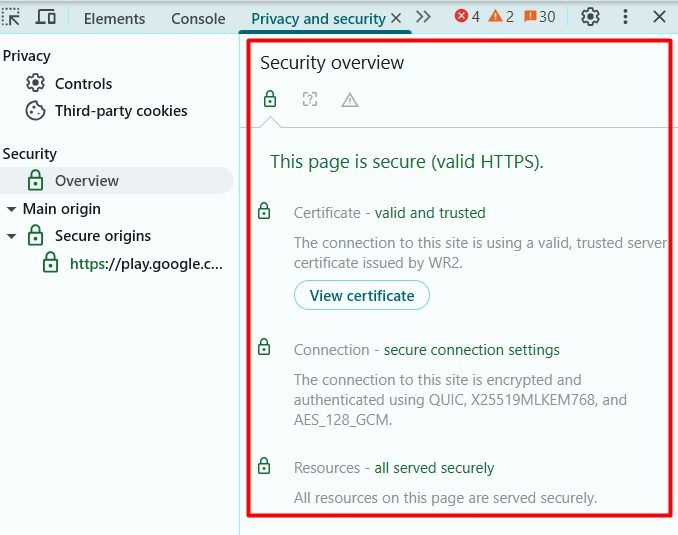The image size is (678, 535).
Task: Click the 'valid and trusted' certificate text
Action: click(x=430, y=213)
